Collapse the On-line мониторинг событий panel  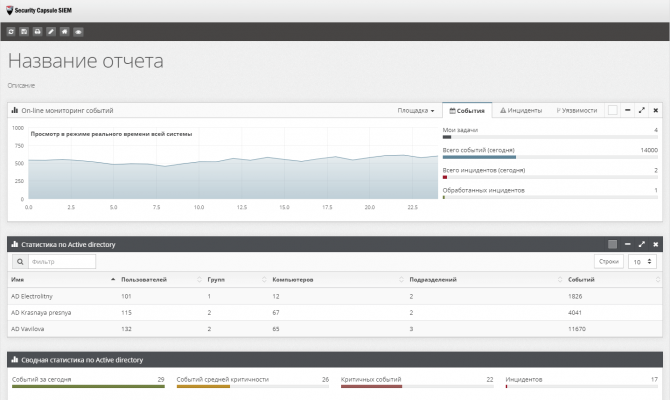pos(627,110)
